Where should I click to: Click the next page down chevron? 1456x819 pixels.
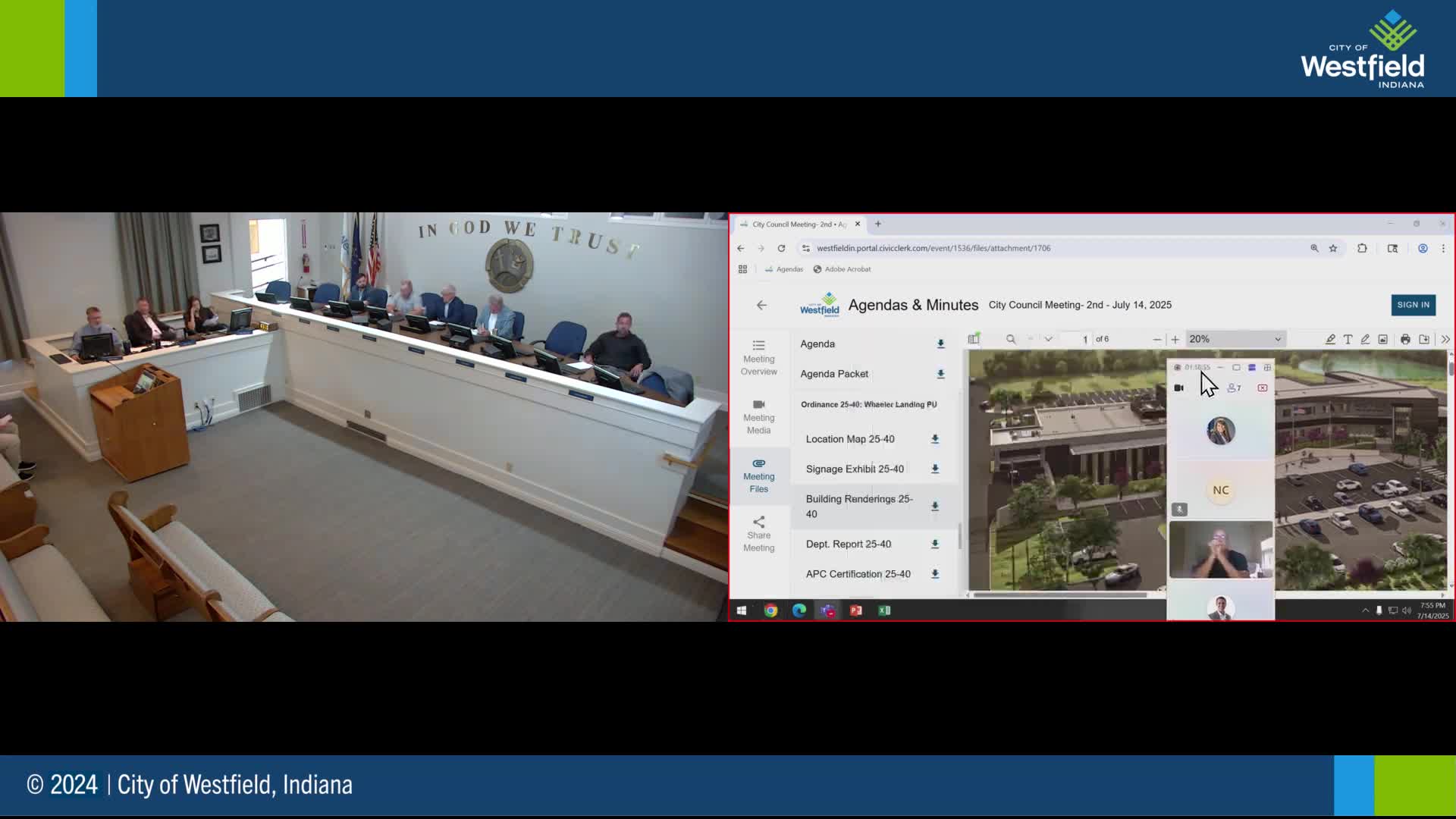pyautogui.click(x=1048, y=339)
